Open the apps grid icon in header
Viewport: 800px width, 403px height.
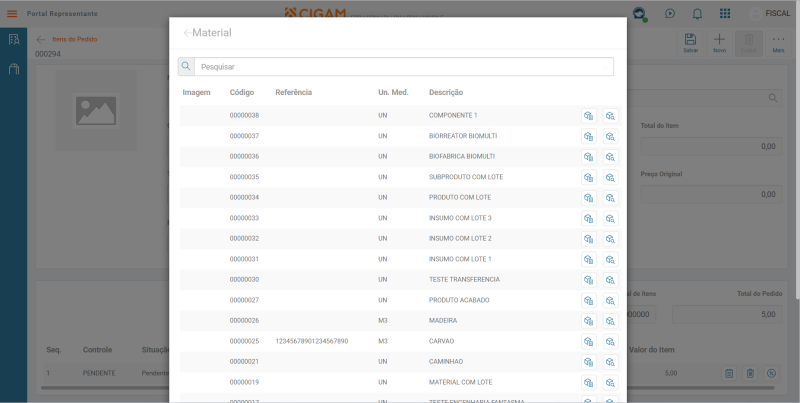point(724,13)
